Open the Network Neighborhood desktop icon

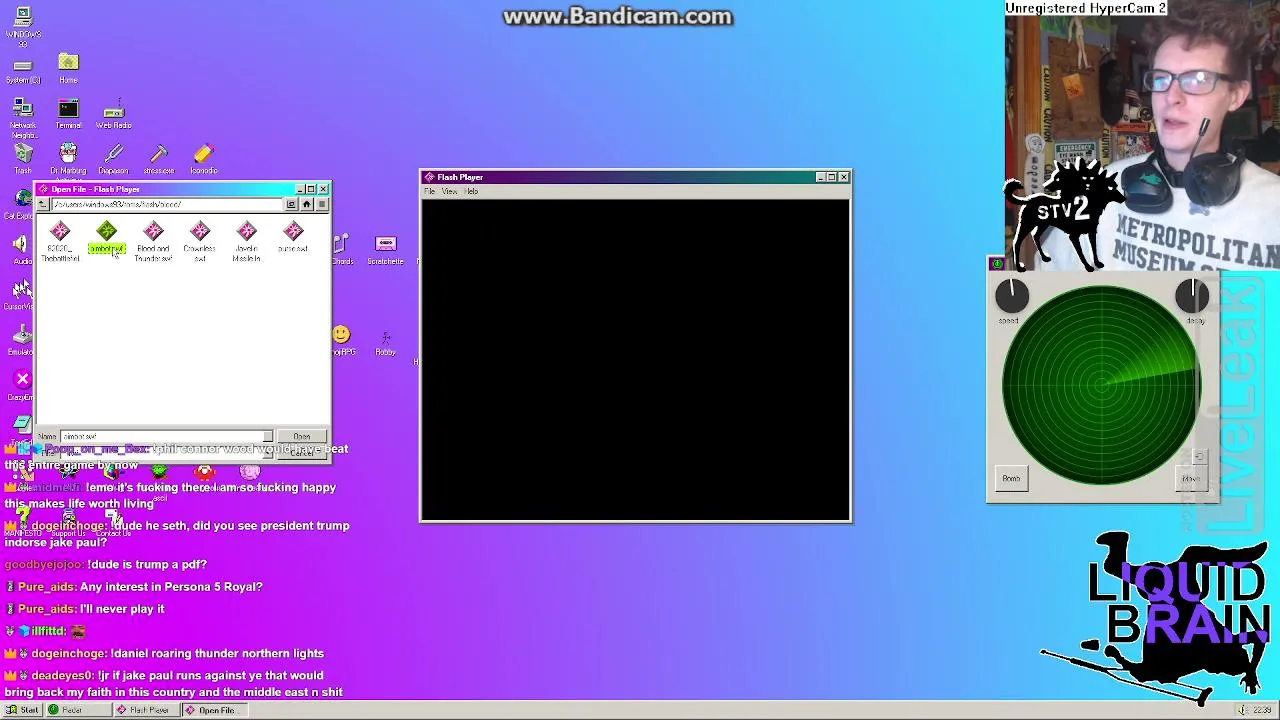click(23, 118)
